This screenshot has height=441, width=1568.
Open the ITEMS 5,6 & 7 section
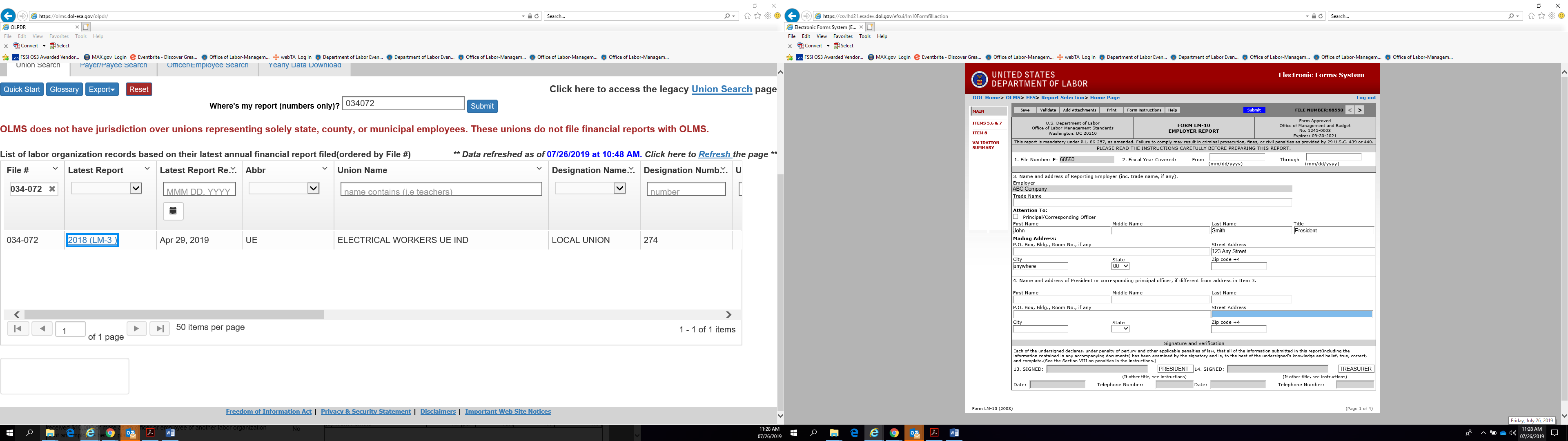coord(987,123)
